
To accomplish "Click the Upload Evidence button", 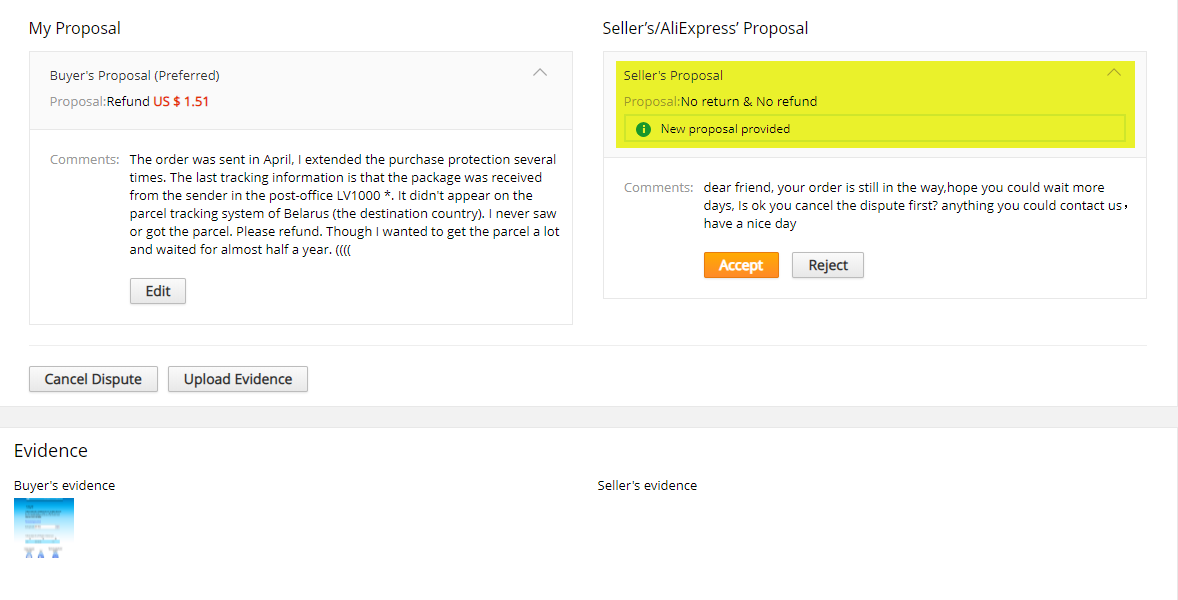I will click(x=238, y=379).
